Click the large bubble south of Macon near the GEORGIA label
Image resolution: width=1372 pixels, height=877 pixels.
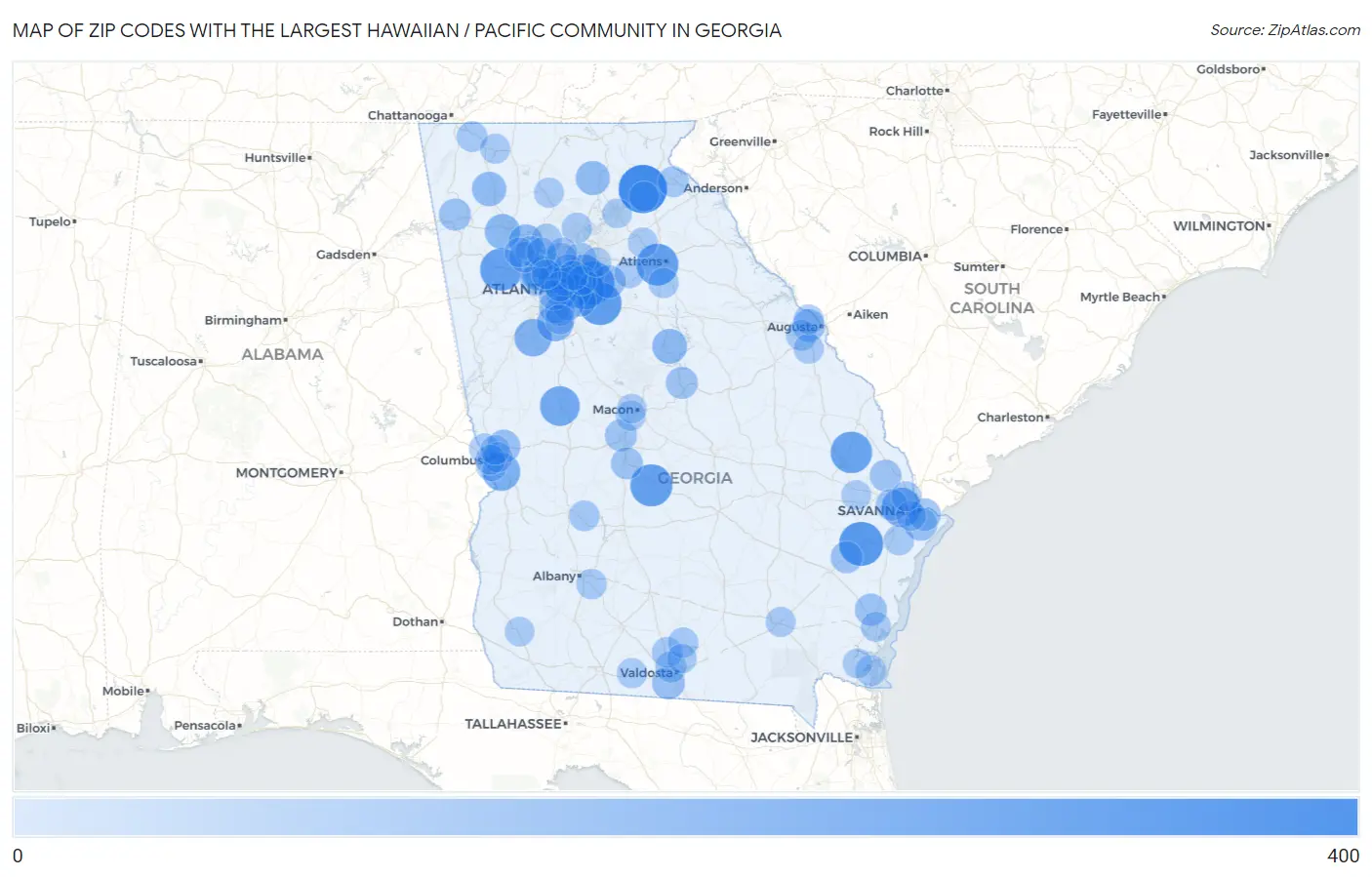(x=651, y=485)
